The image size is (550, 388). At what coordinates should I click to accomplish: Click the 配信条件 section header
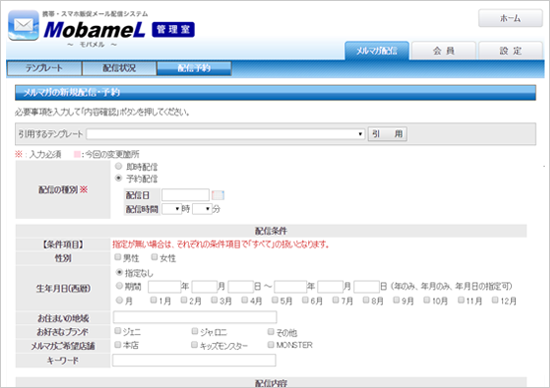pos(271,231)
